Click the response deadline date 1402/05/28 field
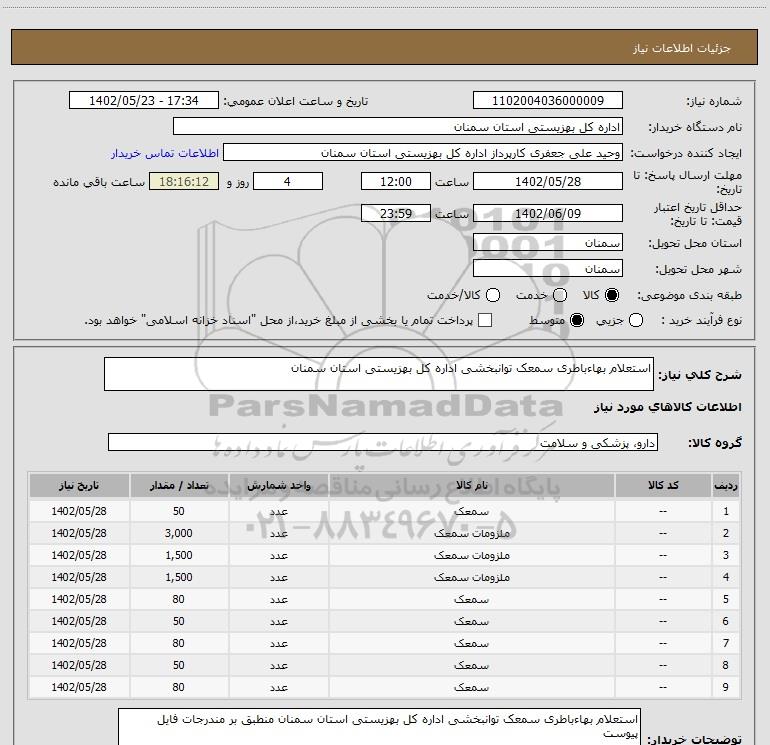770x745 pixels. point(548,181)
